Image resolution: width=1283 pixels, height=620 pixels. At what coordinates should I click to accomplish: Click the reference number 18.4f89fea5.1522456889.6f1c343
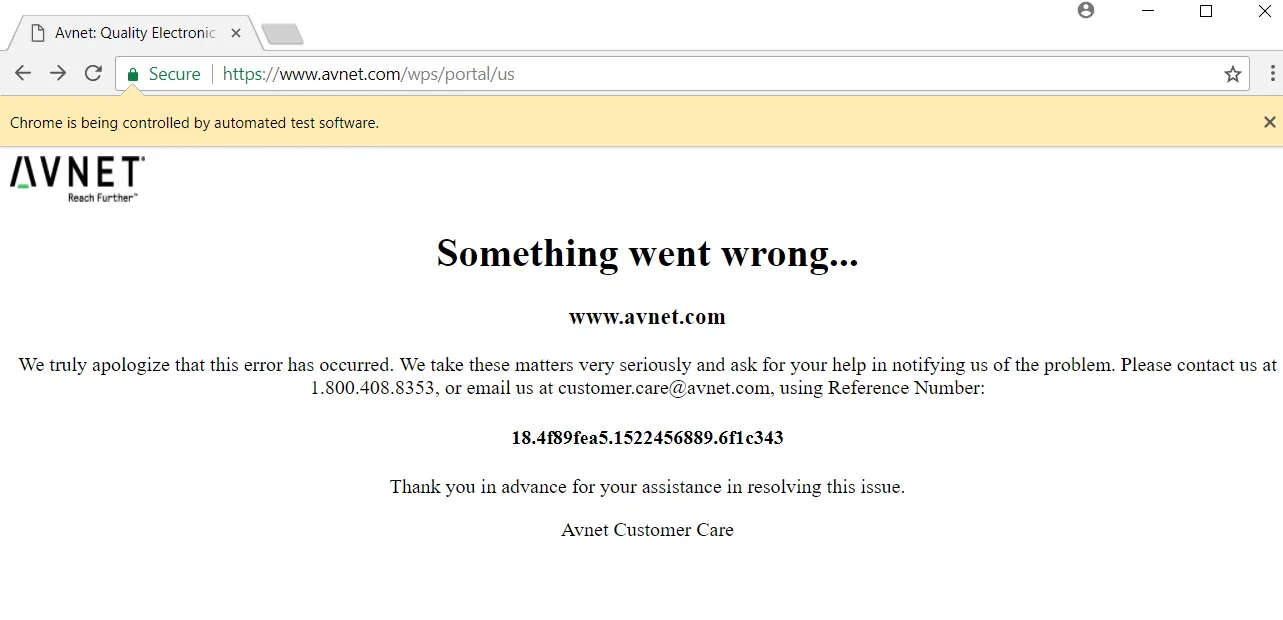click(x=647, y=438)
